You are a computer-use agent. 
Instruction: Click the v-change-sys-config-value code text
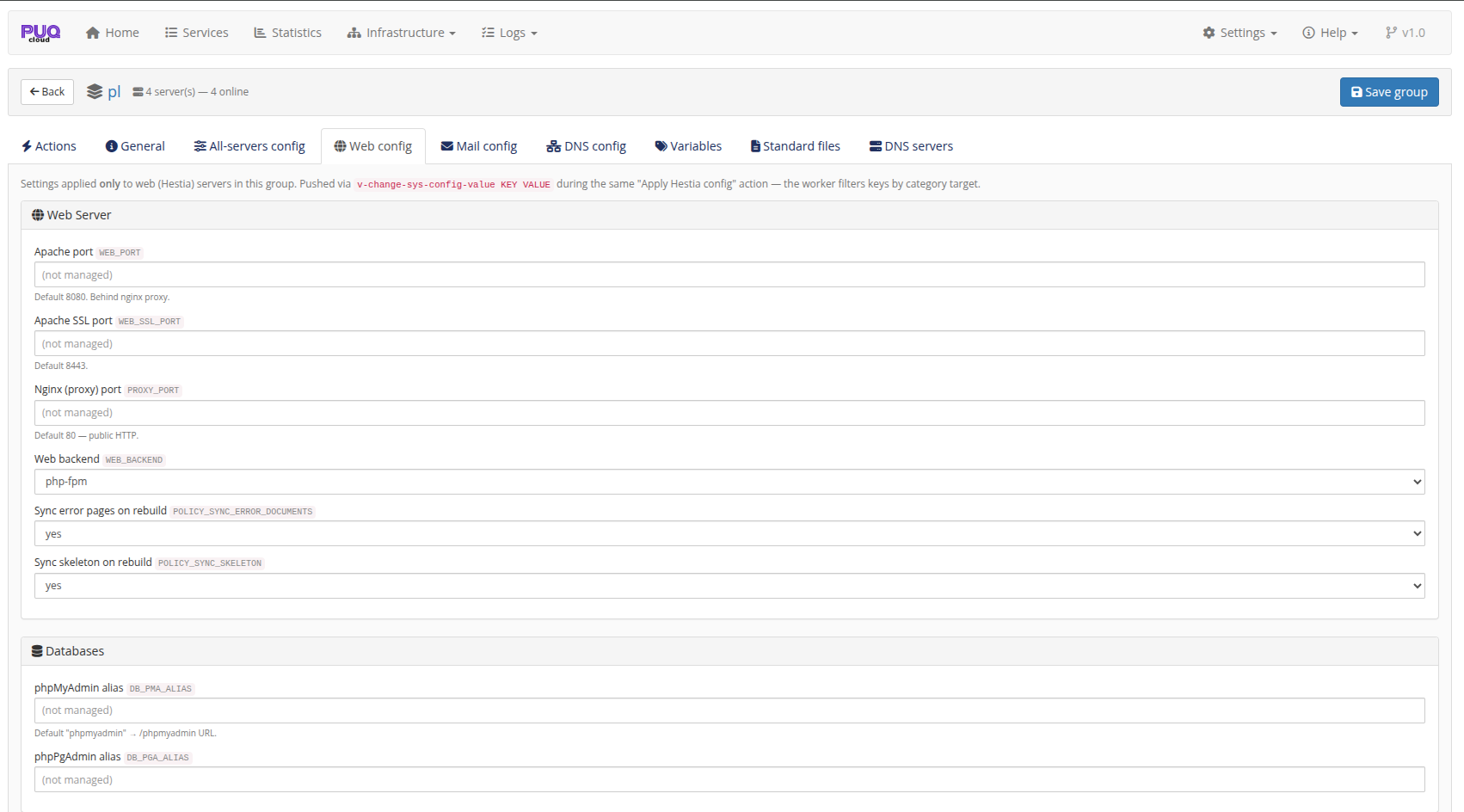(453, 184)
